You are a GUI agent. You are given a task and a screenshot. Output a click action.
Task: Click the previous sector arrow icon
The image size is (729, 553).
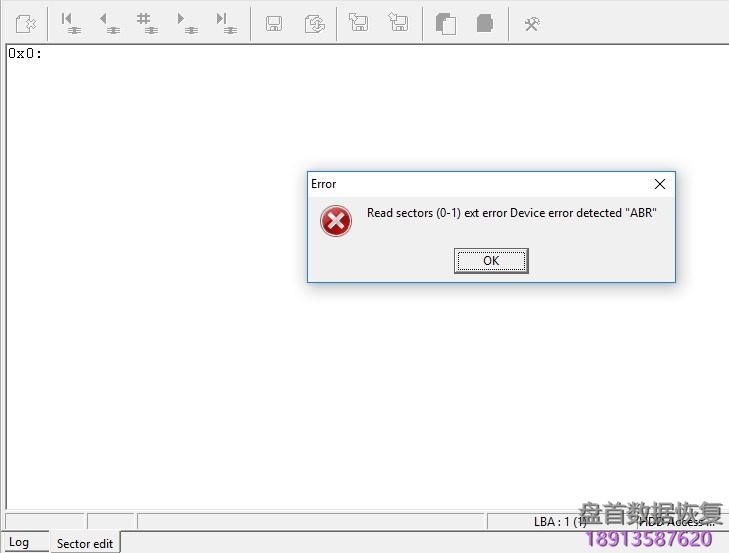109,24
